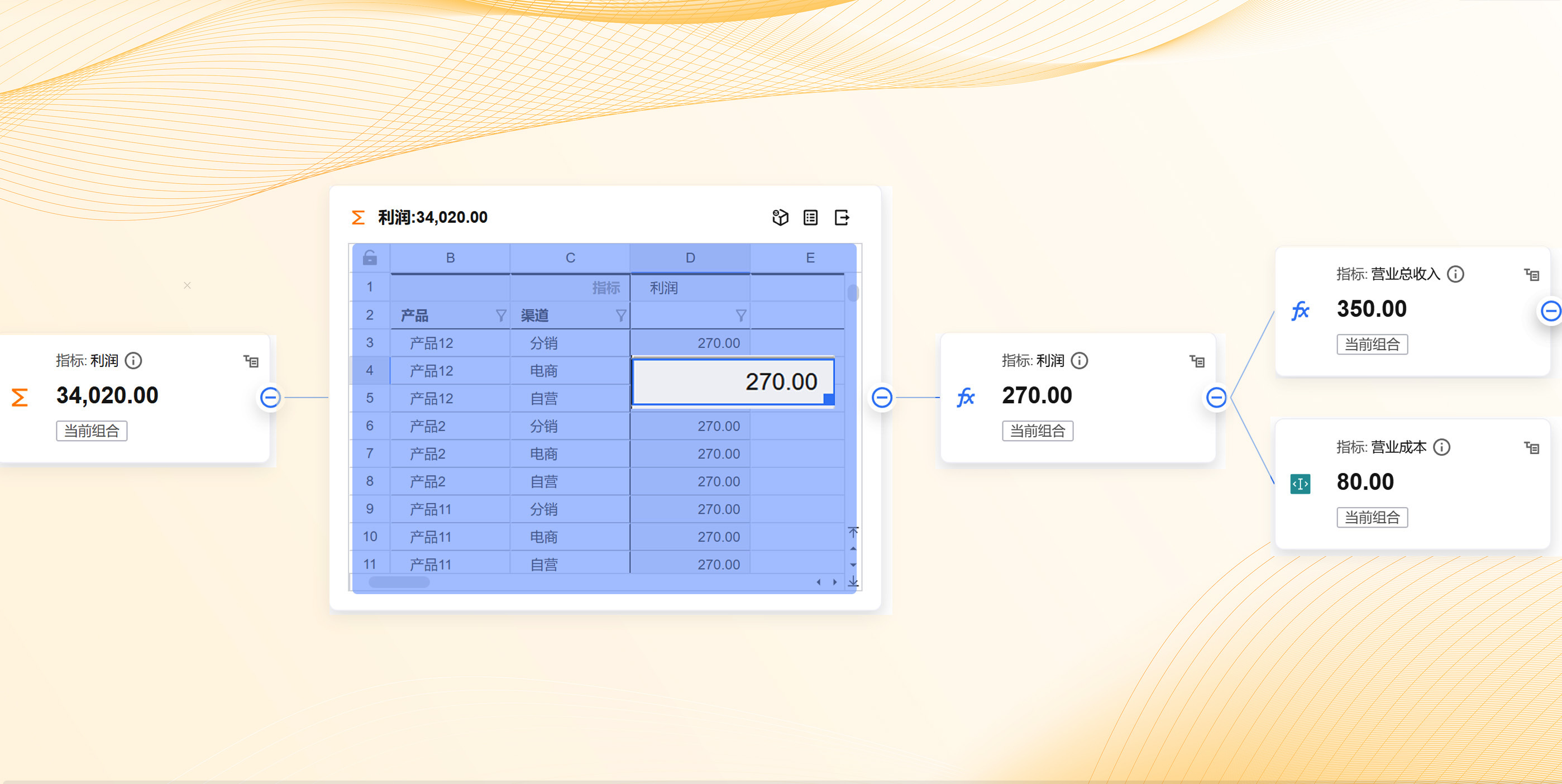Viewport: 1562px width, 784px height.
Task: Select column B header
Action: coord(450,257)
